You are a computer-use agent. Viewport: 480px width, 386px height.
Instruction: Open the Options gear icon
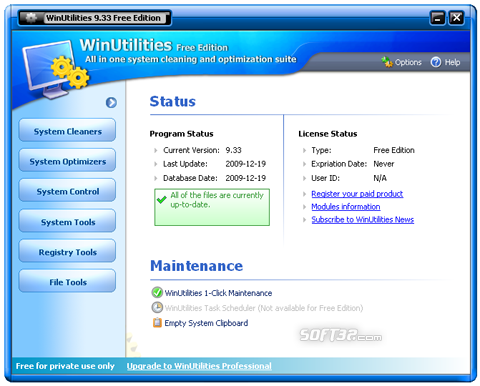pos(387,62)
